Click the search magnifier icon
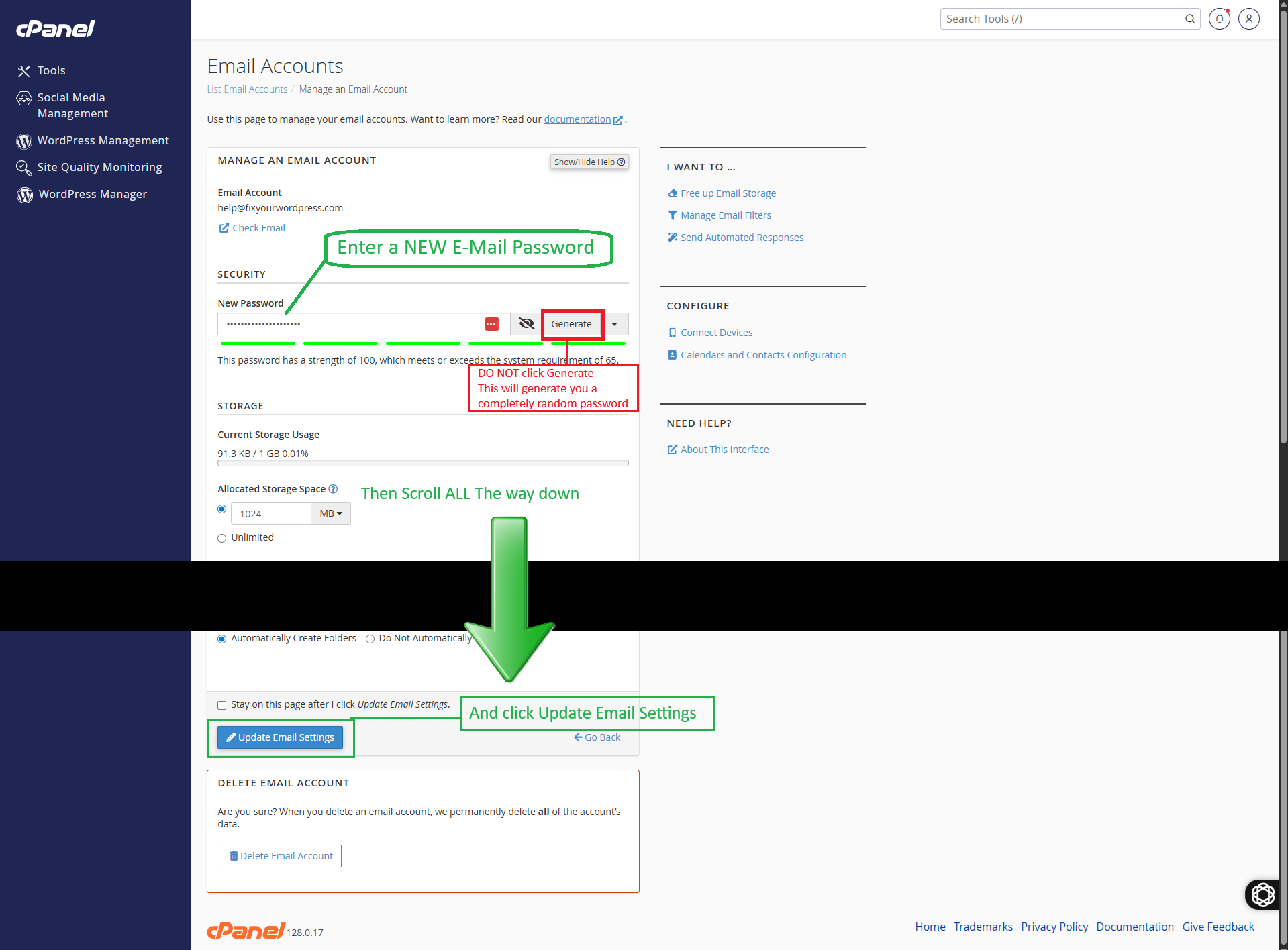 (1190, 19)
